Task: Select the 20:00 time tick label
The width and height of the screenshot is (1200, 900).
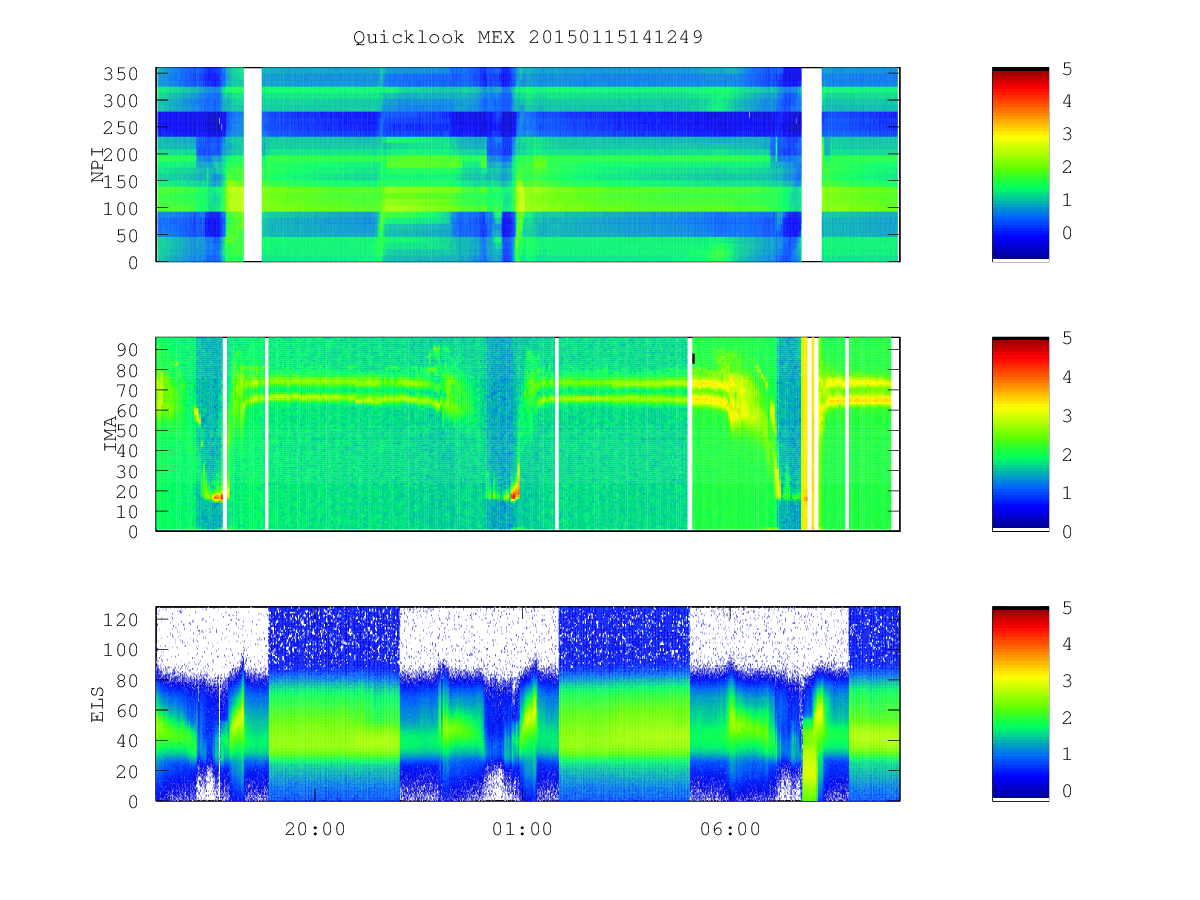Action: point(315,829)
